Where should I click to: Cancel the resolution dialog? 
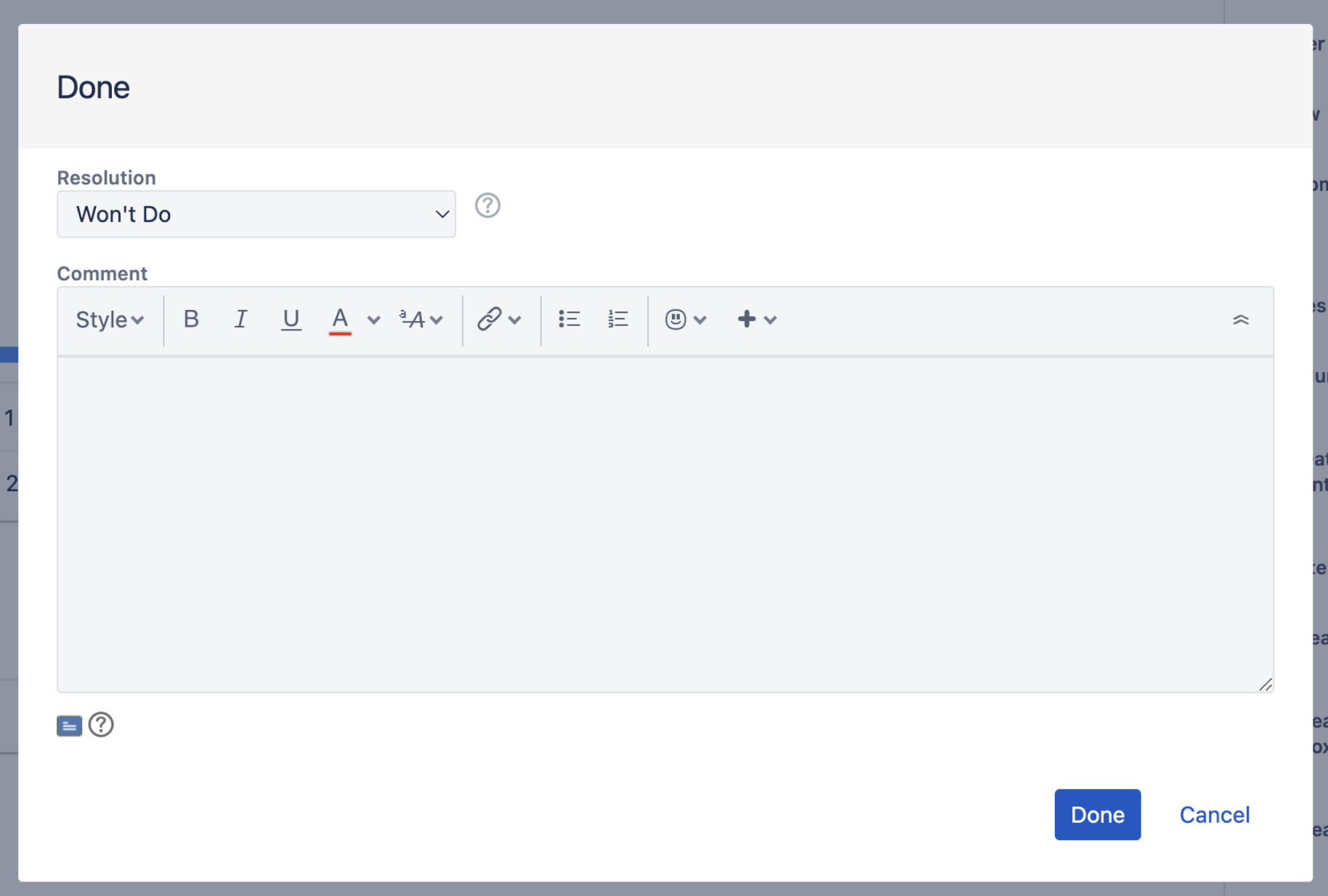[1214, 814]
